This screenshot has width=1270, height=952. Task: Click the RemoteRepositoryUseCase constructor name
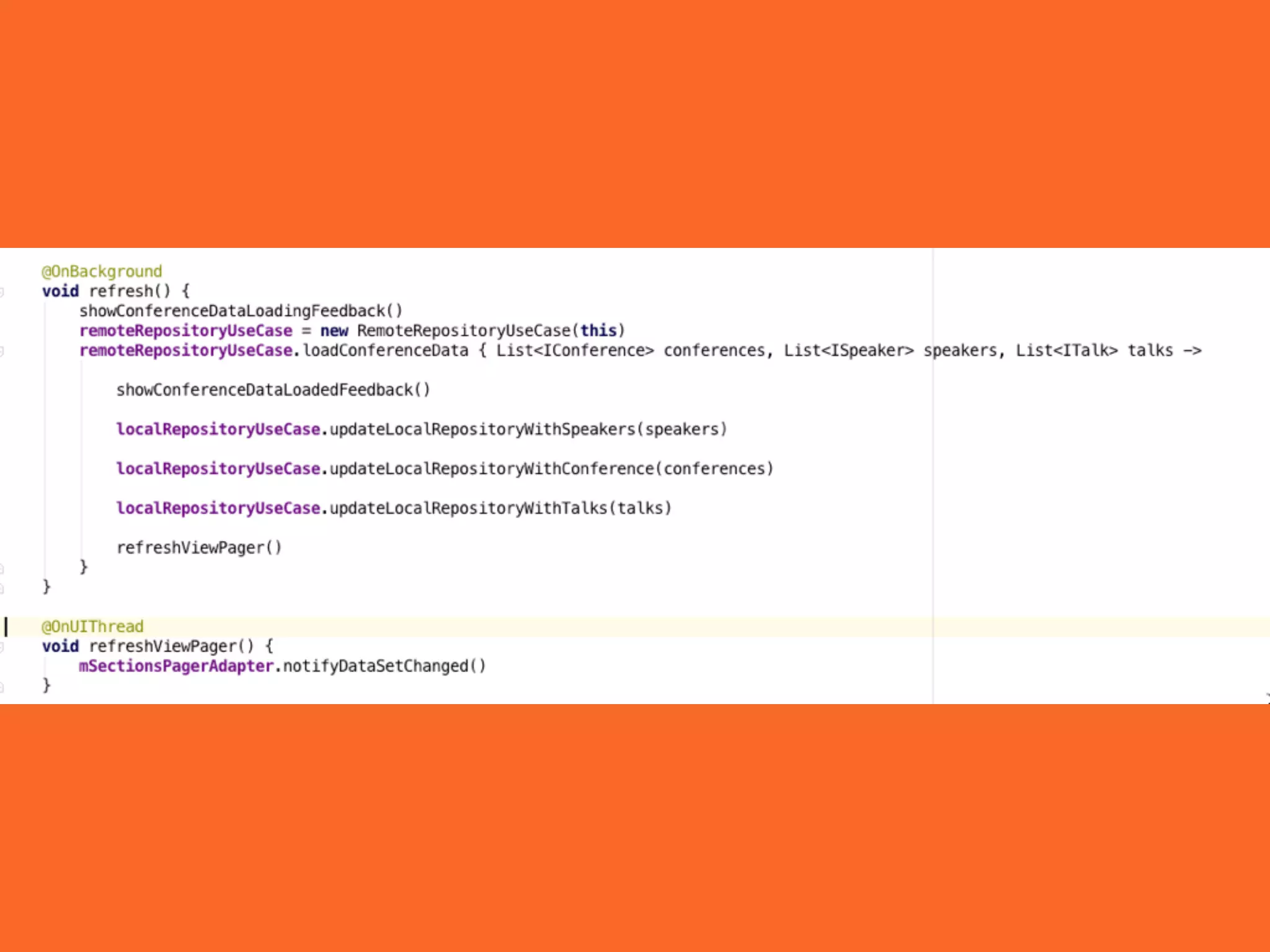coord(463,330)
